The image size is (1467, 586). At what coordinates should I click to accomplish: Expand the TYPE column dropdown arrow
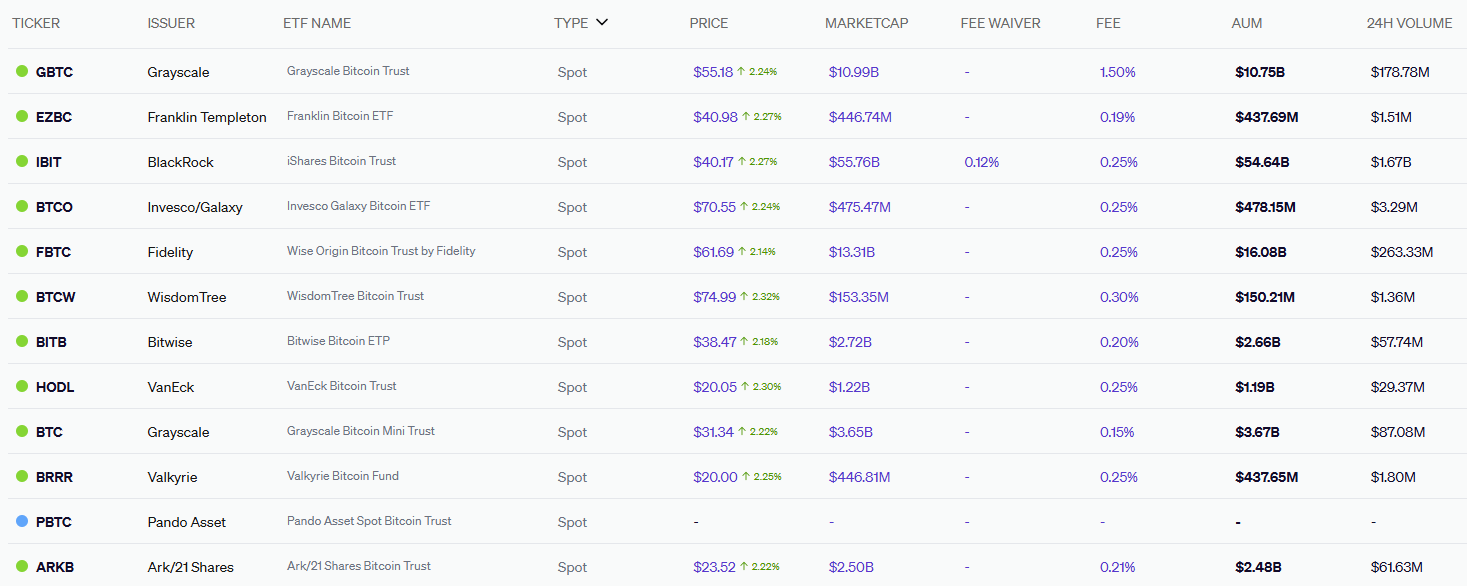click(601, 23)
